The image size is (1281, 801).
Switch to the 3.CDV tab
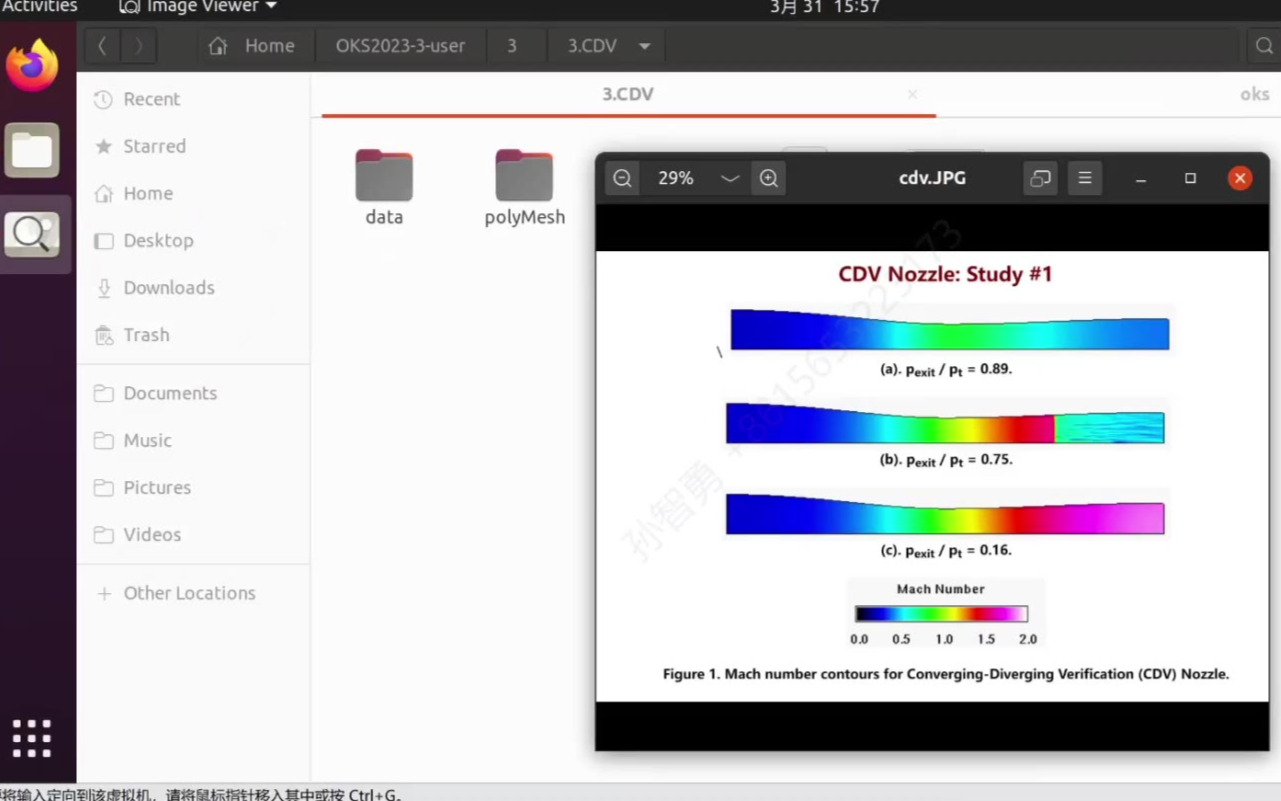(x=627, y=94)
